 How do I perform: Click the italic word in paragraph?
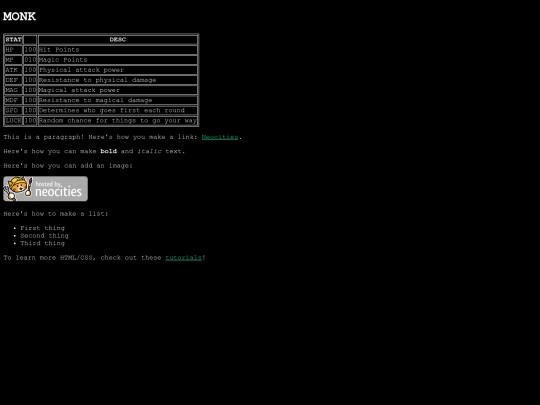point(149,151)
